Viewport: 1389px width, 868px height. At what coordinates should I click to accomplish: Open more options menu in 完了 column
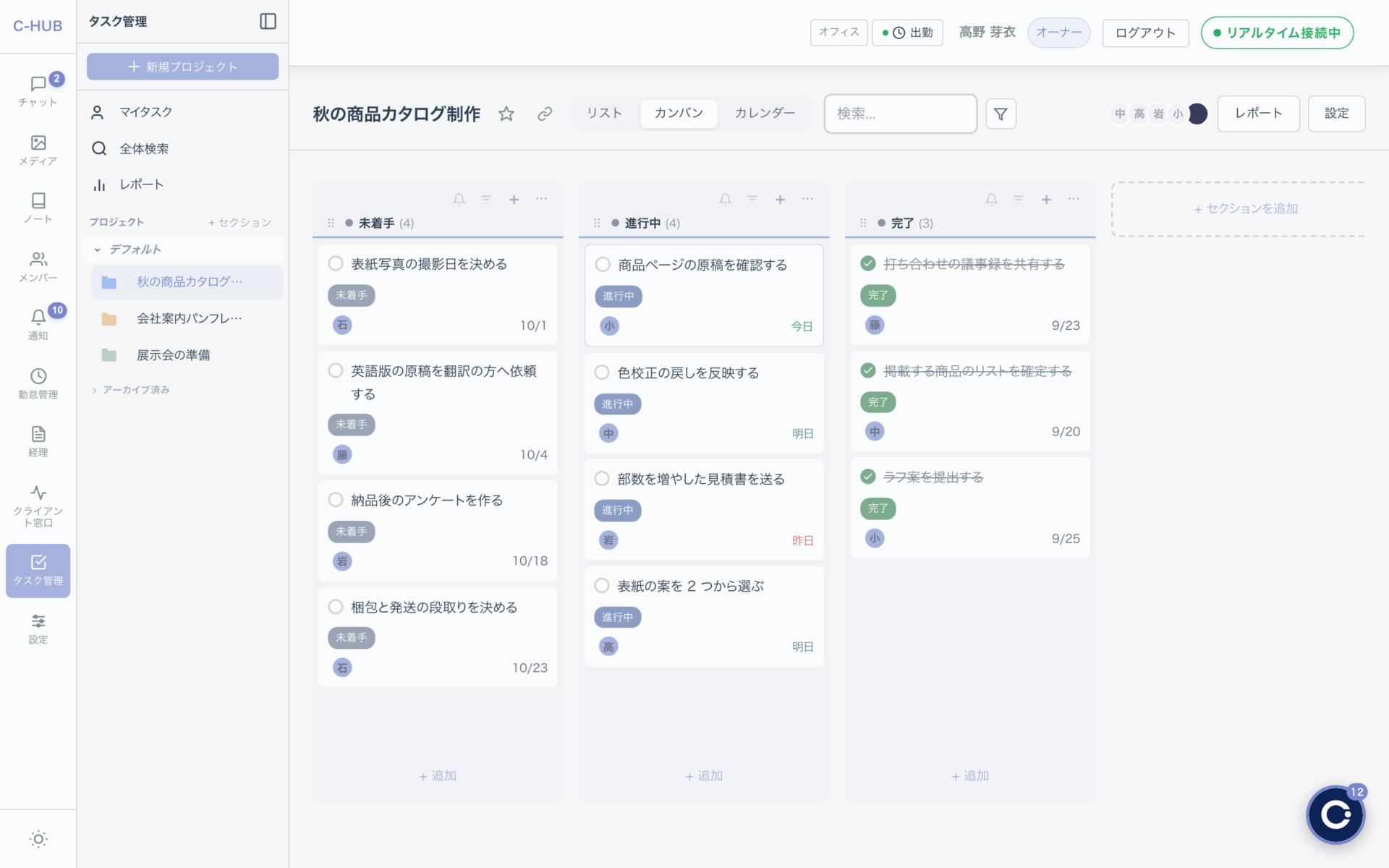[1074, 199]
